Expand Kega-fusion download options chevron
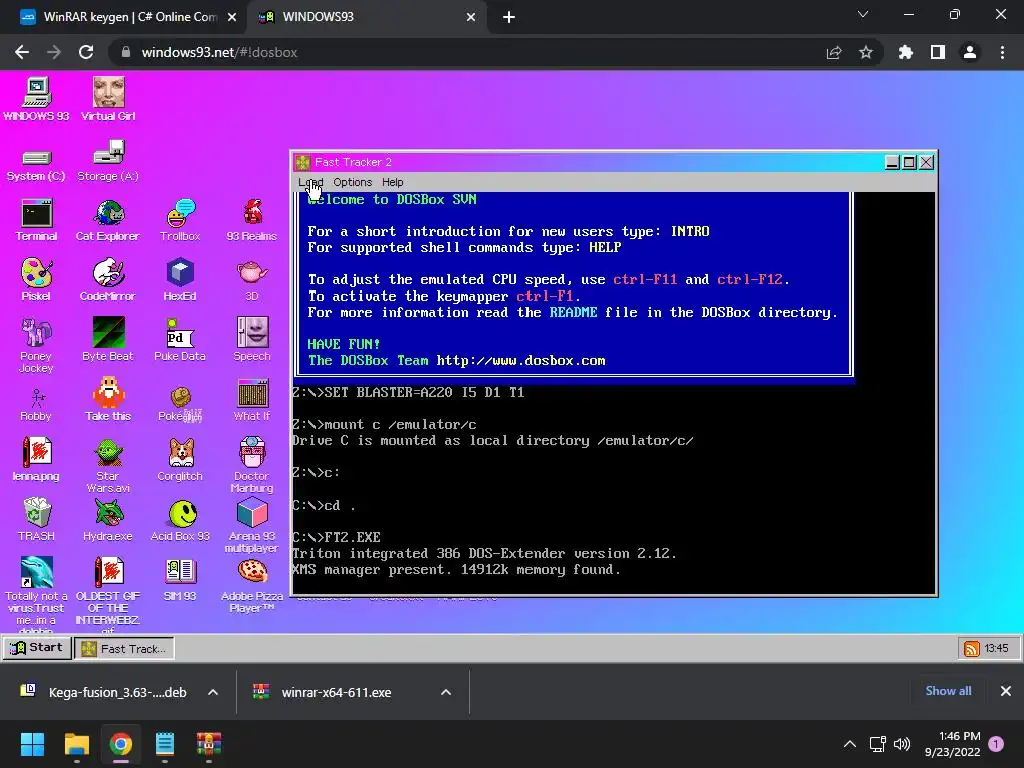 coord(213,692)
